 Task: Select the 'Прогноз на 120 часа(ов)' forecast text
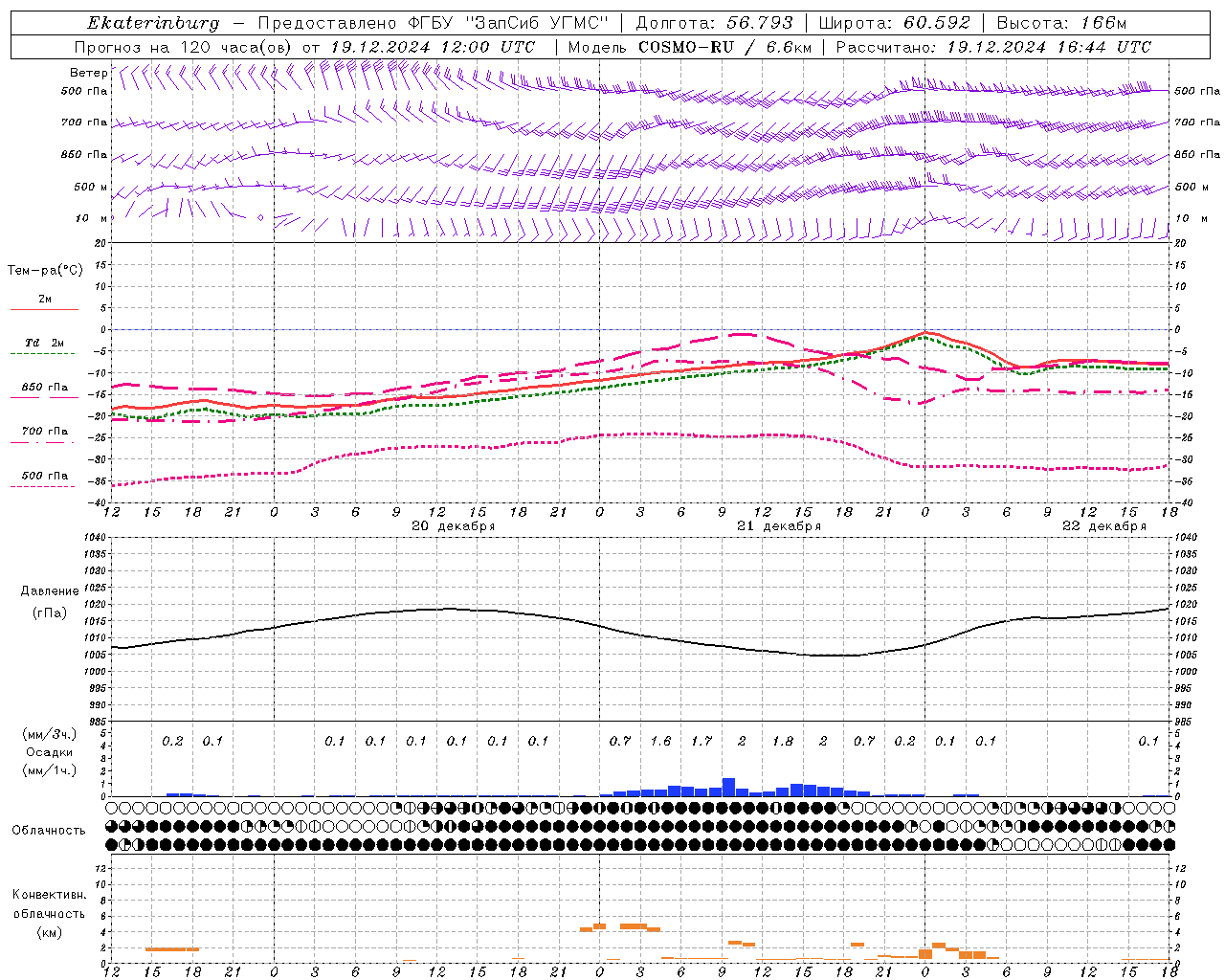coord(185,47)
